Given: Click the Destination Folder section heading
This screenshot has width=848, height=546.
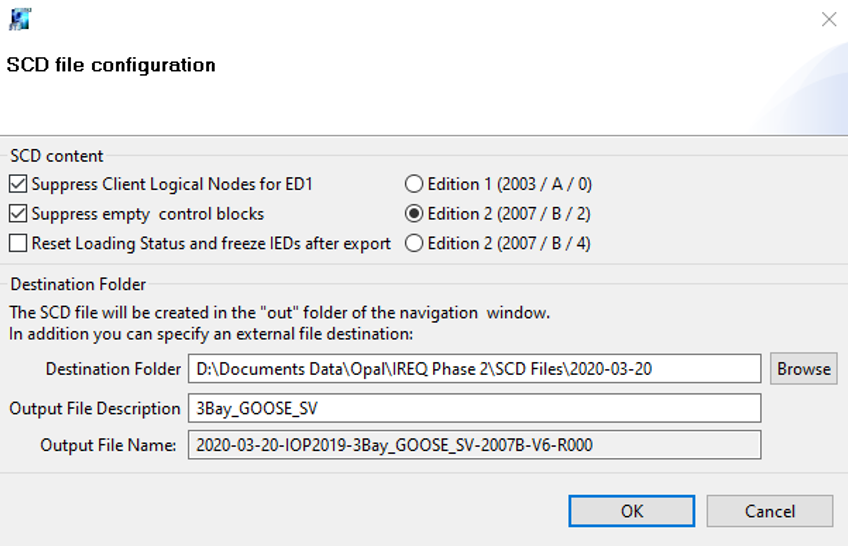Looking at the screenshot, I should [78, 285].
